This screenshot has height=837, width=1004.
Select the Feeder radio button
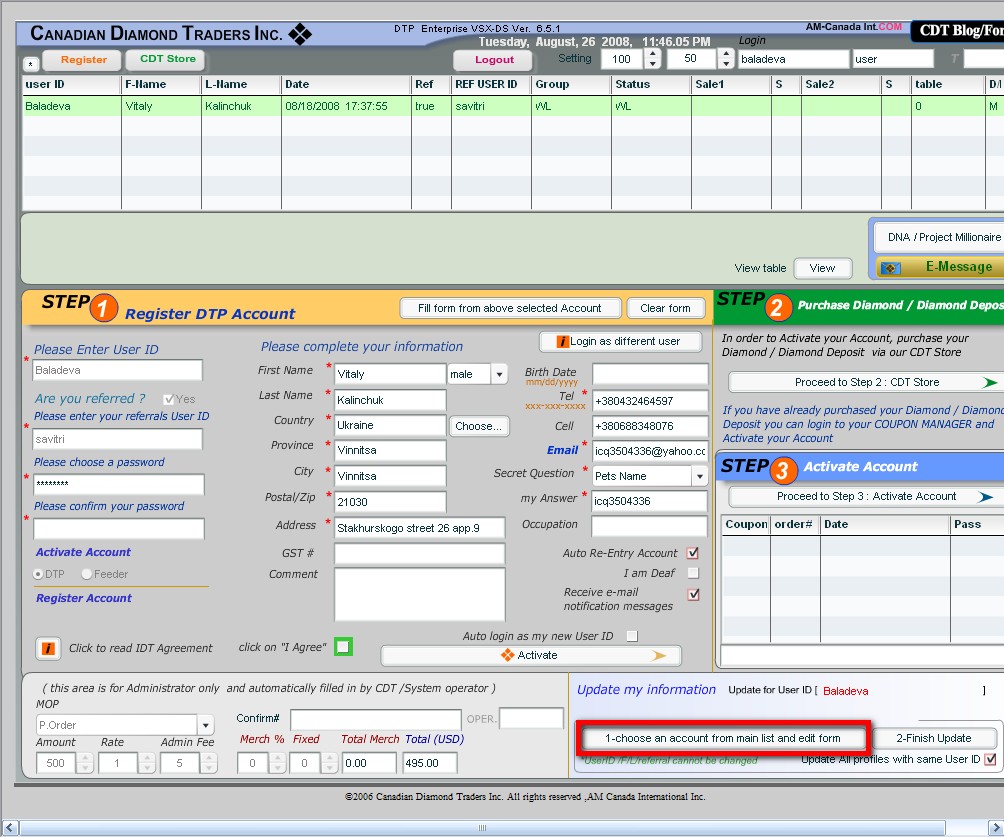point(87,574)
